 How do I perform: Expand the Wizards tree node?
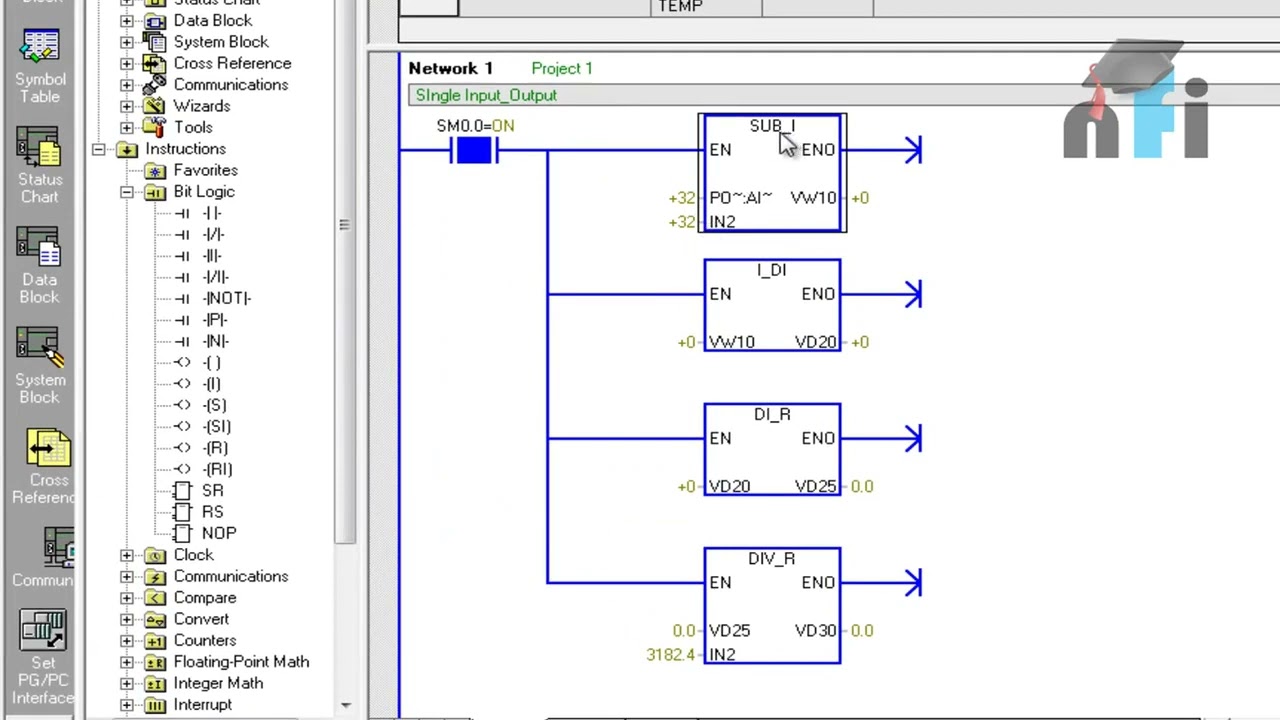(x=127, y=106)
